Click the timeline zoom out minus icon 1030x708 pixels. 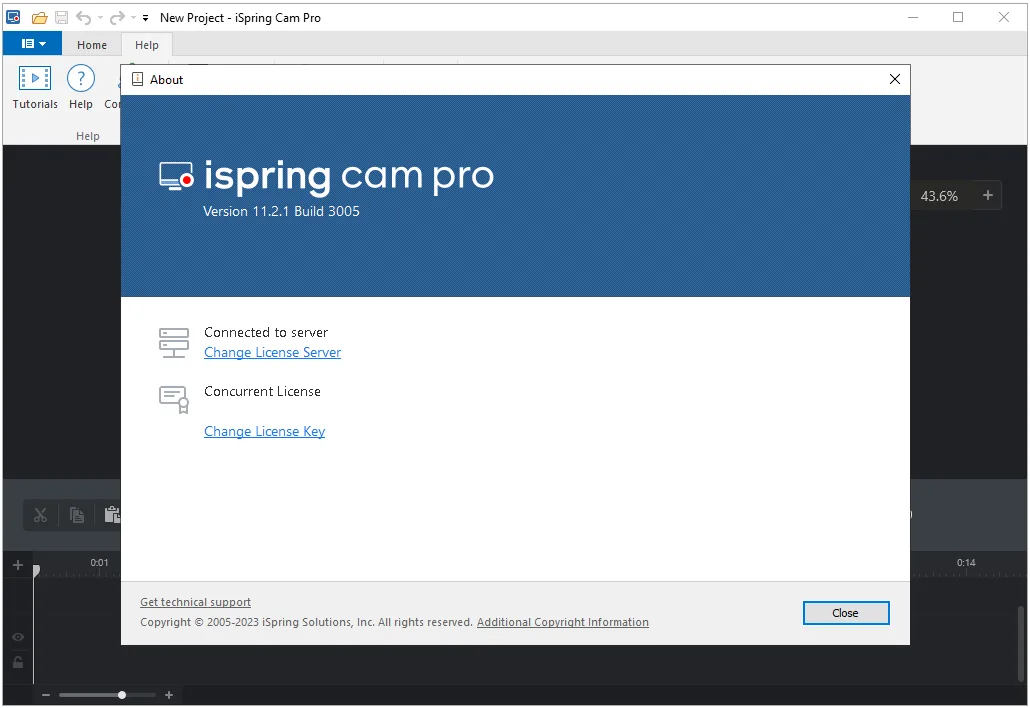(x=46, y=695)
